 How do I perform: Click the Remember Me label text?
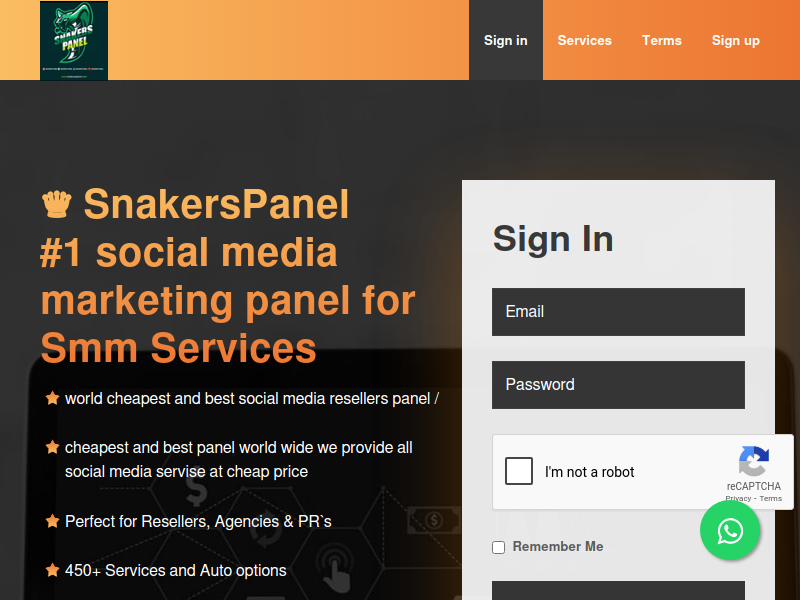(558, 546)
